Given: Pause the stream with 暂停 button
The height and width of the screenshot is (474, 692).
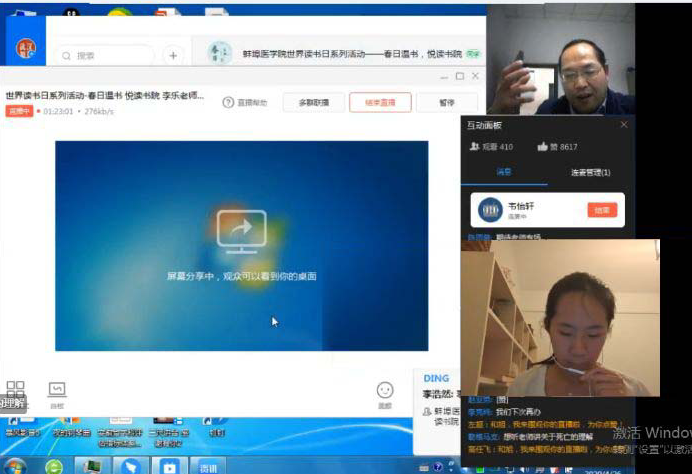Looking at the screenshot, I should [x=447, y=102].
